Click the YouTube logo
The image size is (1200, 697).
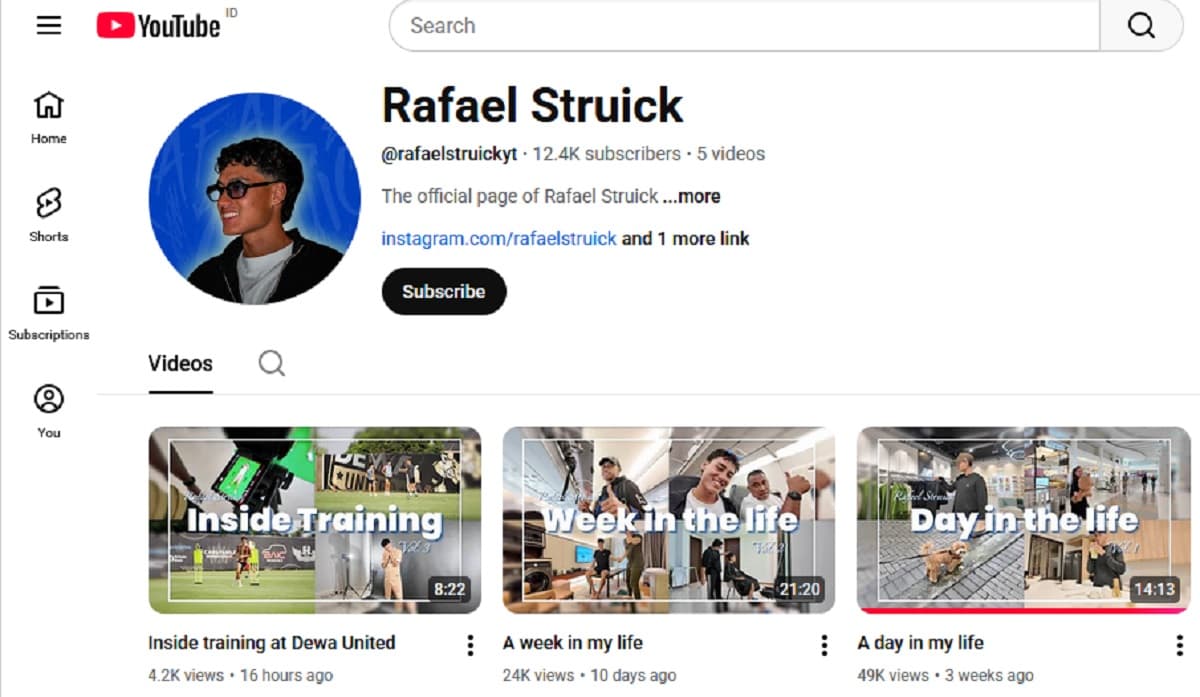155,25
